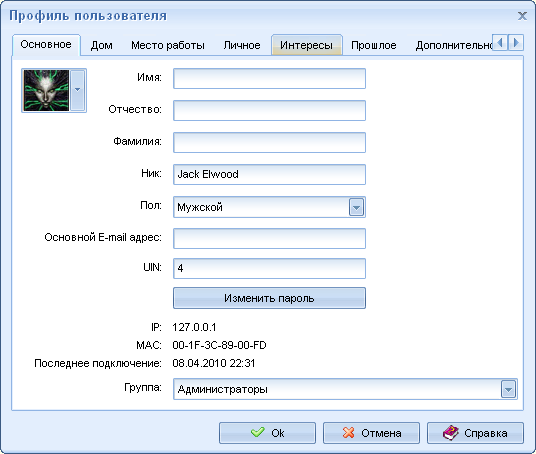
Task: Switch to the Основное tab
Action: [x=46, y=44]
